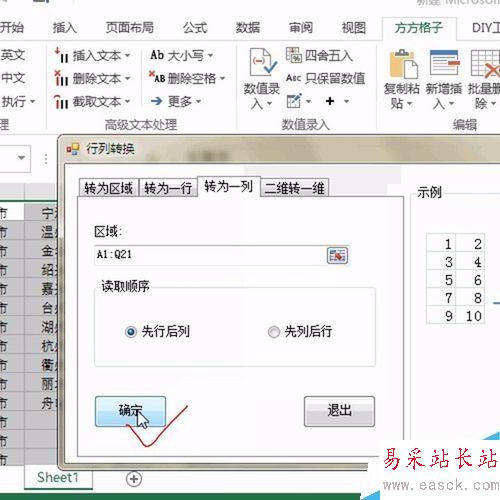
Task: Expand the 截取文本 dropdown arrow
Action: point(127,101)
